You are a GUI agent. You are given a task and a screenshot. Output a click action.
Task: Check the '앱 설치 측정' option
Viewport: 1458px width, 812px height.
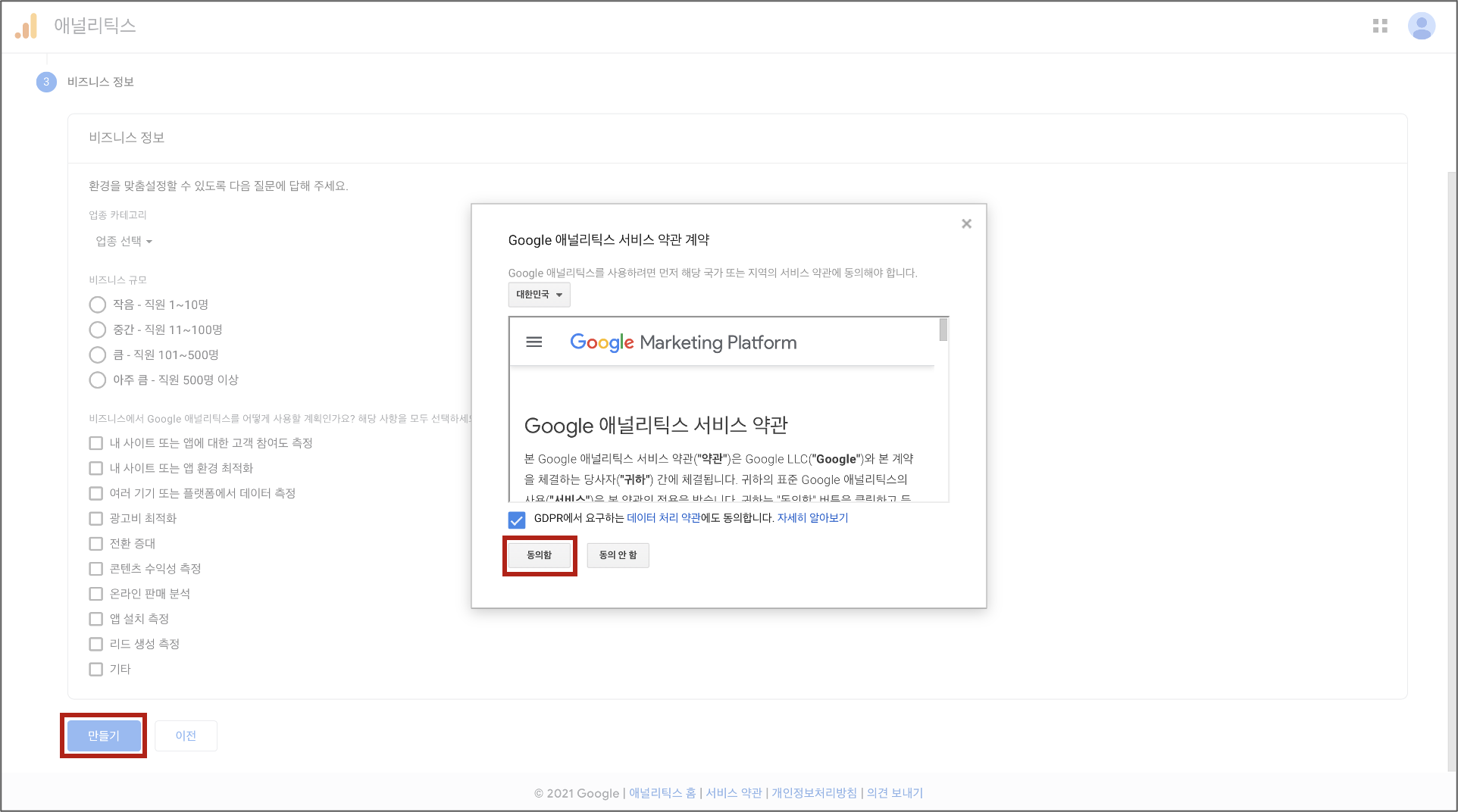coord(96,619)
